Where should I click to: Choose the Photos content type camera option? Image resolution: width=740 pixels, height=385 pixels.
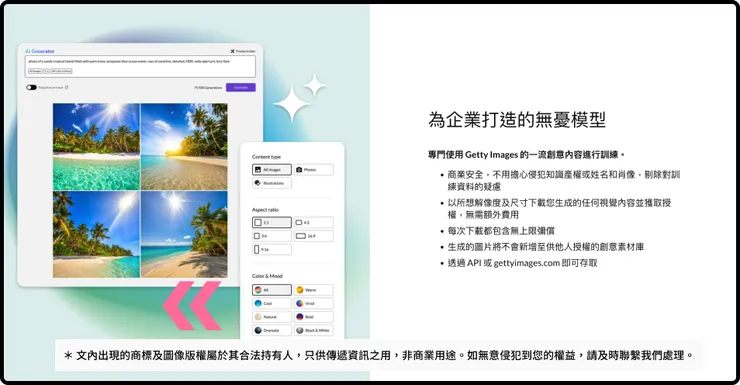pyautogui.click(x=314, y=169)
